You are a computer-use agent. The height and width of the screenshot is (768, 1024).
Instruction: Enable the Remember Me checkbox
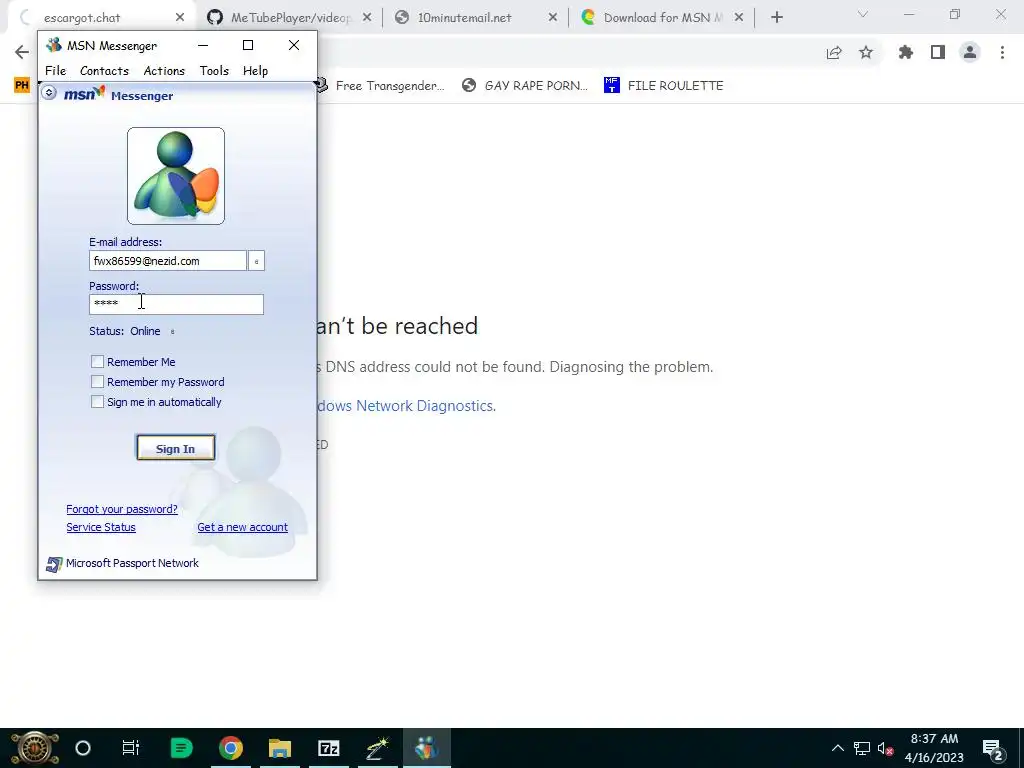click(x=97, y=361)
